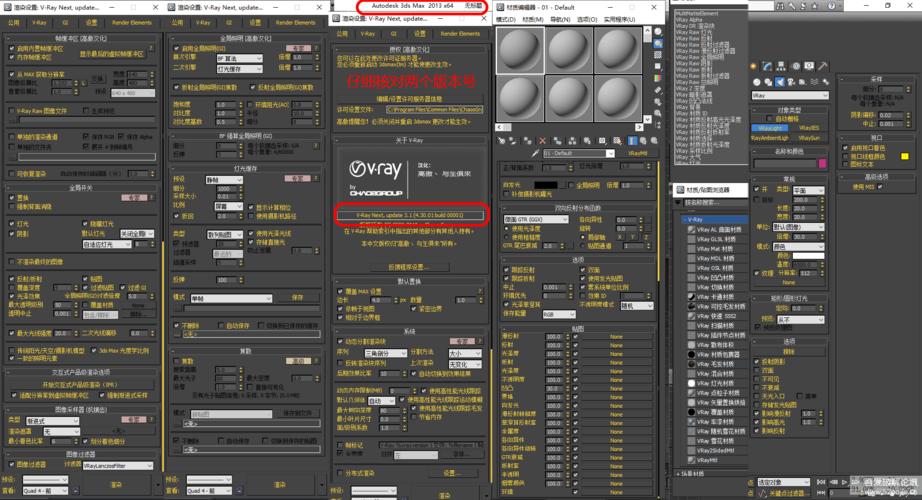Open the Display tab in command panel

(x=810, y=66)
